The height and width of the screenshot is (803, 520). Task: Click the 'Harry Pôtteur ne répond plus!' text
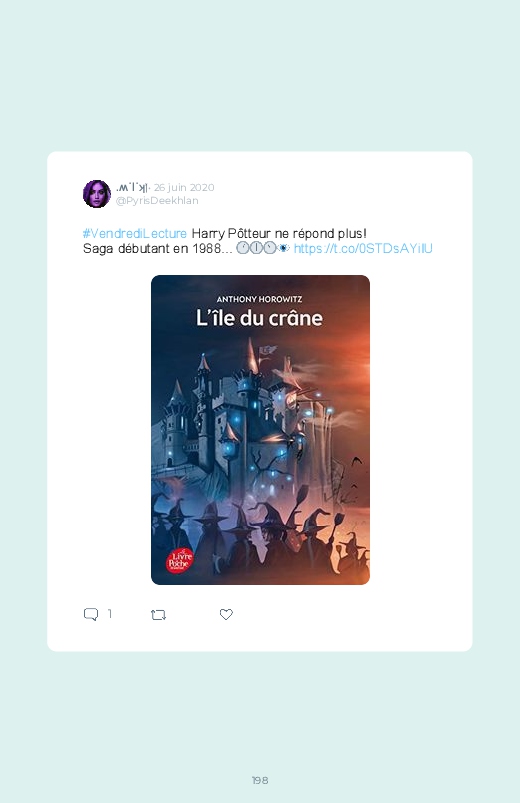(279, 234)
